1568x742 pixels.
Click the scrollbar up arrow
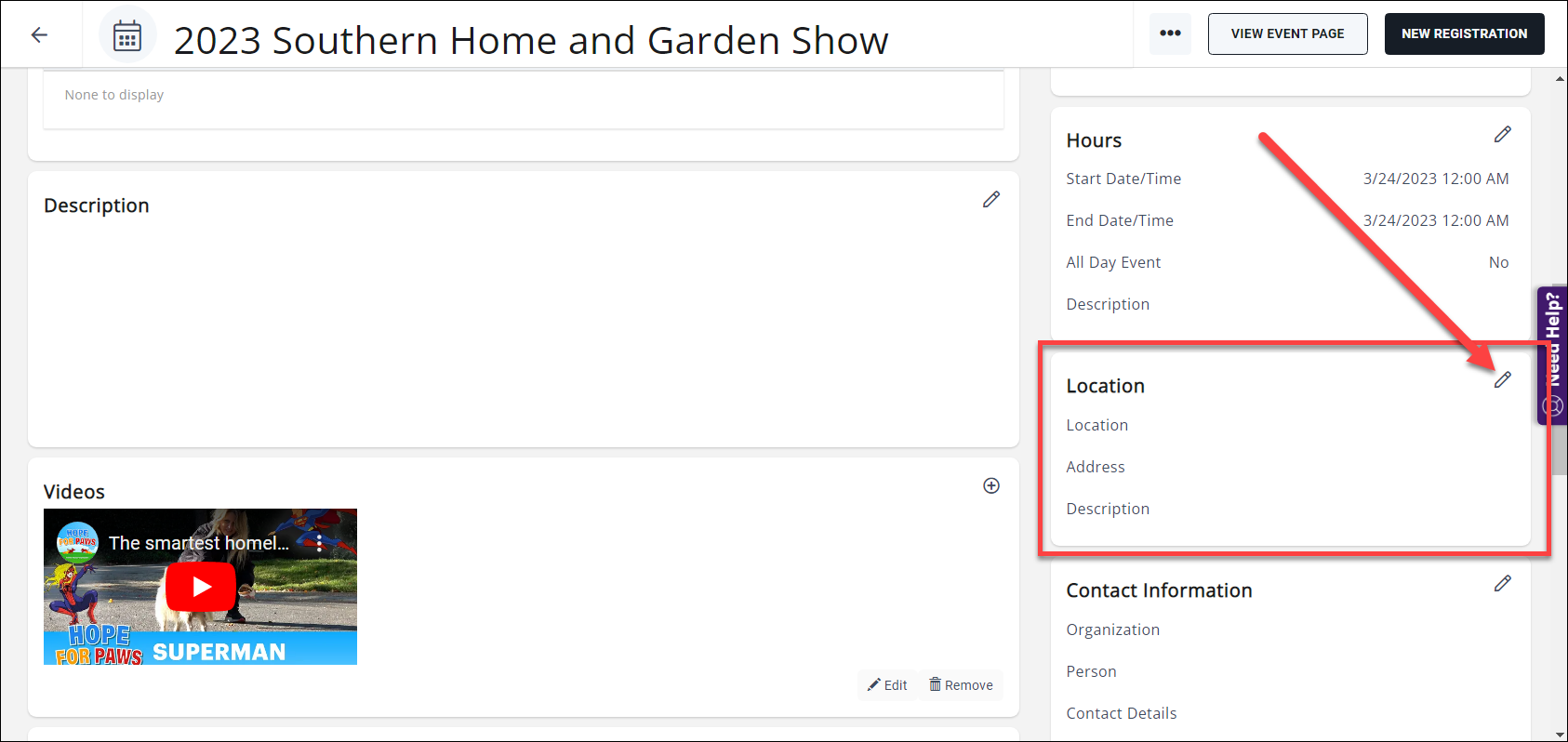pos(1560,79)
